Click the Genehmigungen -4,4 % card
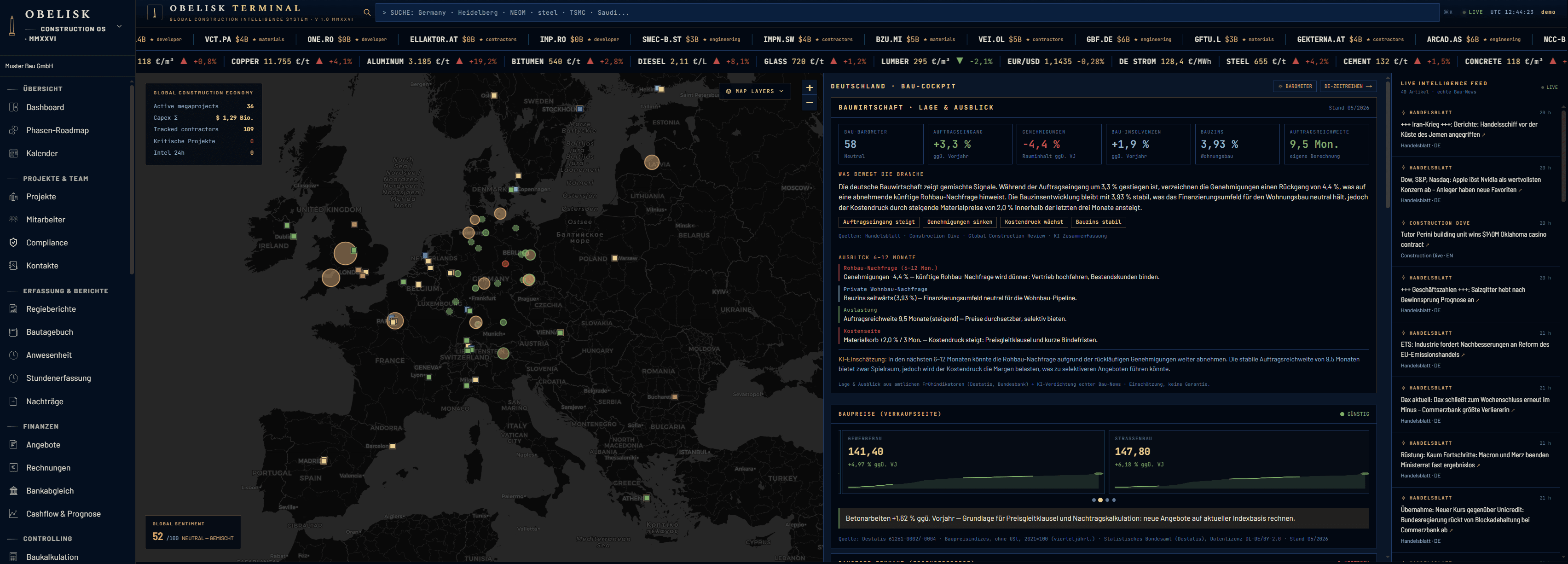Viewport: 1568px width, 564px height. pyautogui.click(x=1059, y=145)
